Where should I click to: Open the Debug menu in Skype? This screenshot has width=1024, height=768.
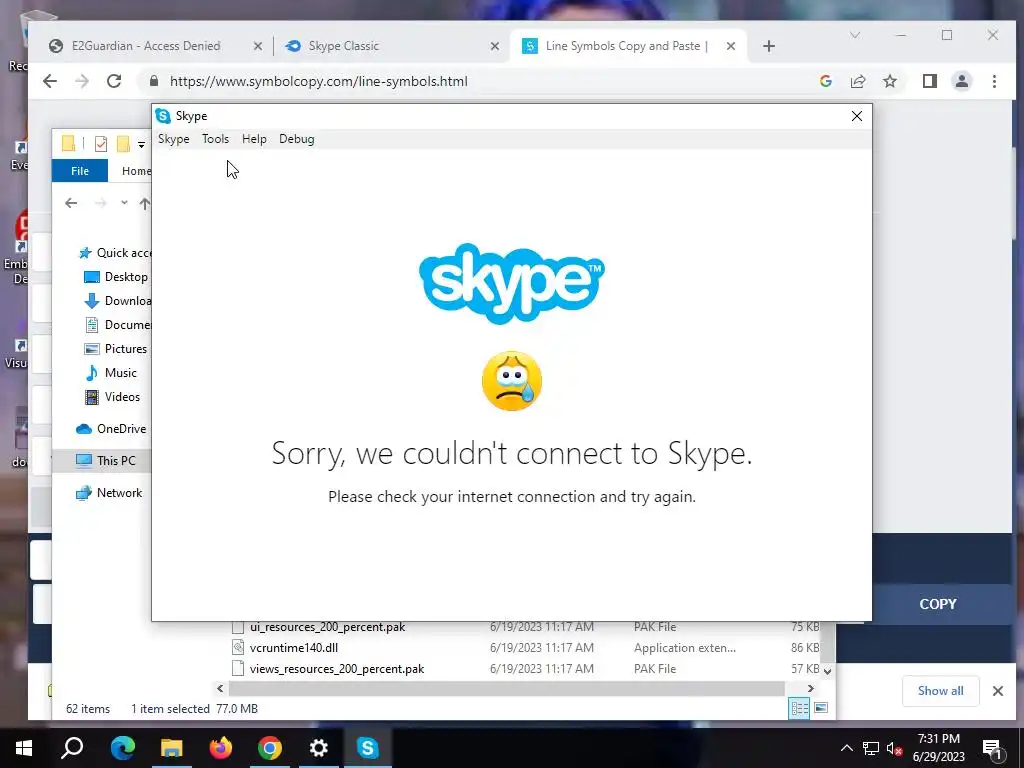click(296, 139)
